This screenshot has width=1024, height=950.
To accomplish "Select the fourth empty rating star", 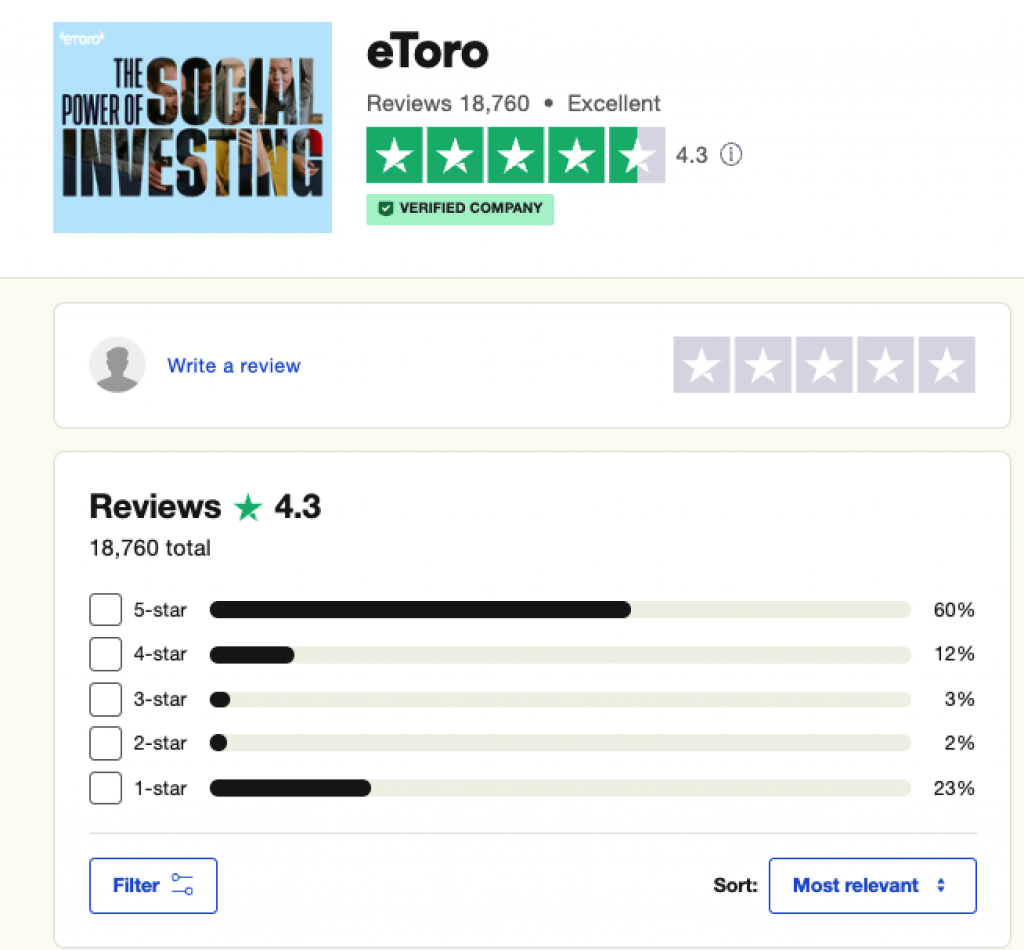I will point(886,365).
